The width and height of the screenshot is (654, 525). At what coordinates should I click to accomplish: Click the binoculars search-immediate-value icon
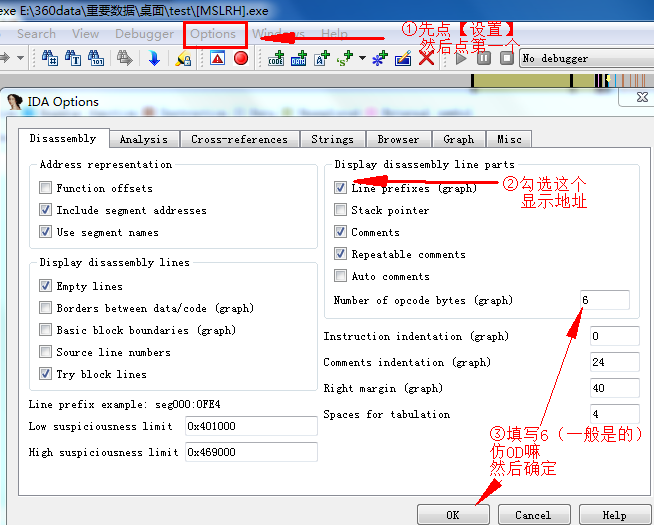pyautogui.click(x=50, y=58)
